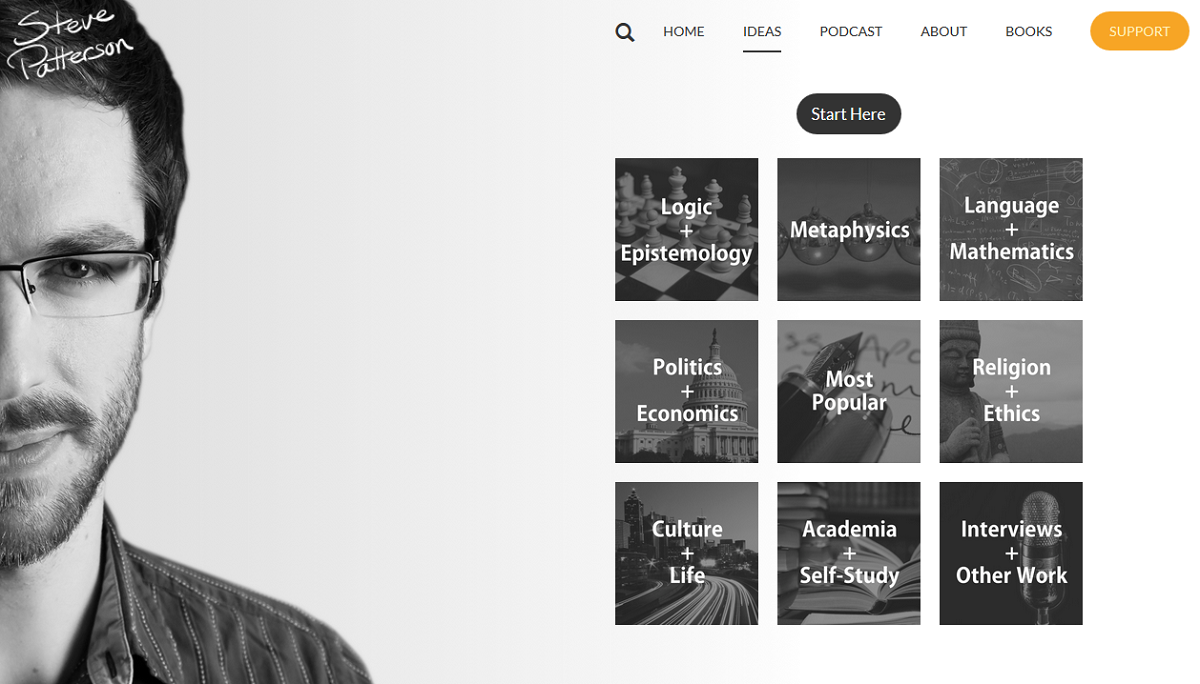Open the search magnifier icon

(x=625, y=32)
